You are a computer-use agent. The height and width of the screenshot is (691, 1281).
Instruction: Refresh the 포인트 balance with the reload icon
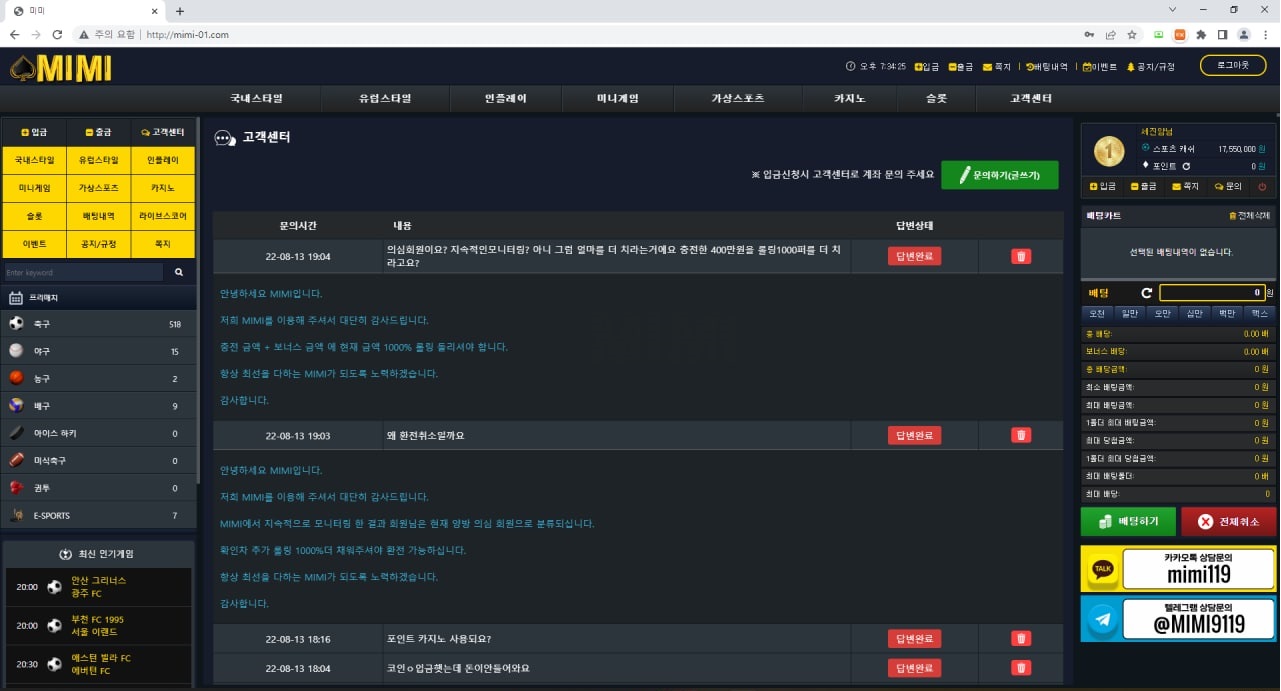pos(1186,166)
